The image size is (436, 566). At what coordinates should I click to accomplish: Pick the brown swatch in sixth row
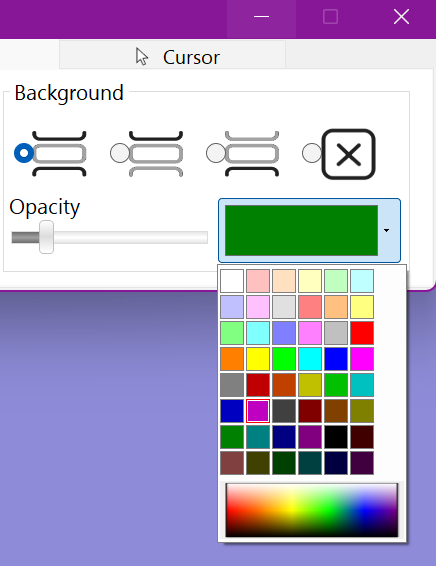pyautogui.click(x=336, y=411)
